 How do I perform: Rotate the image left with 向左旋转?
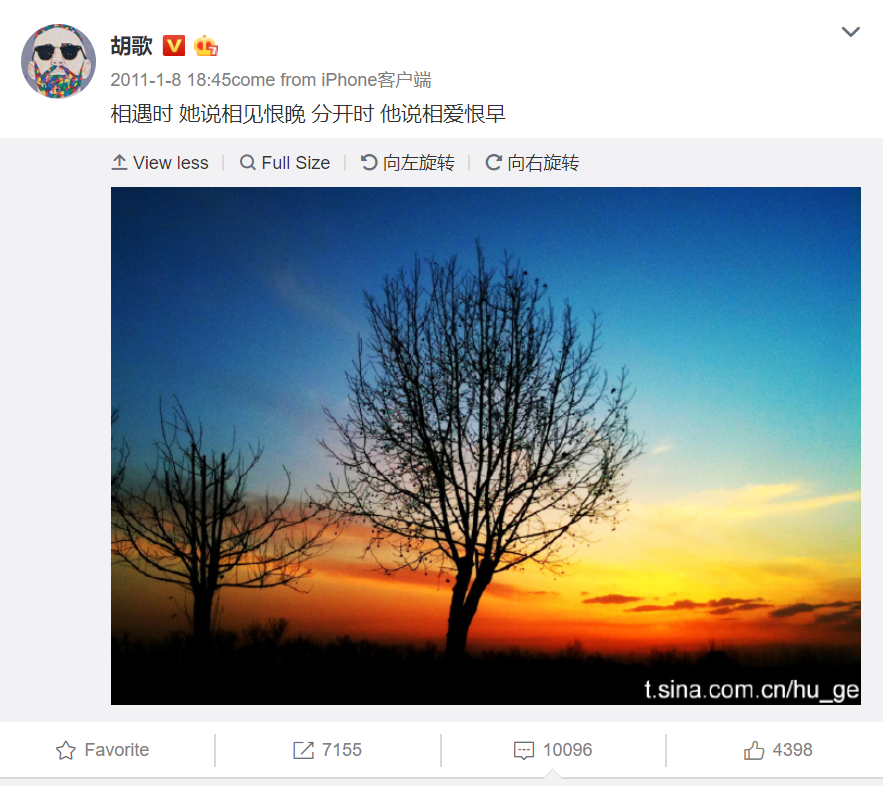[x=408, y=163]
